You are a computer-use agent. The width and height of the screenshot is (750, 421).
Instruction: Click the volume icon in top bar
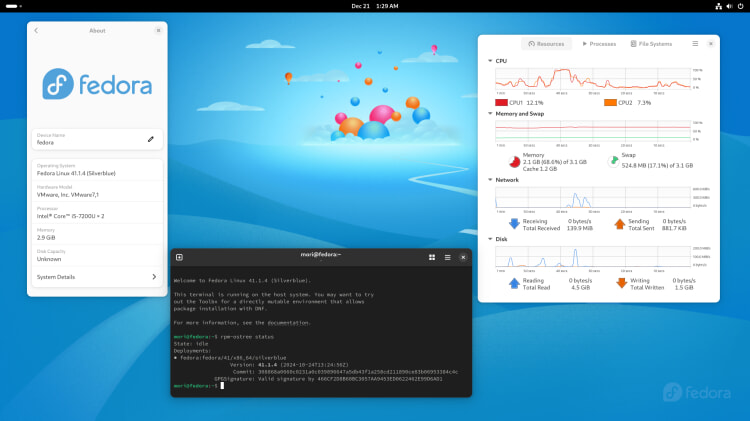[x=729, y=6]
